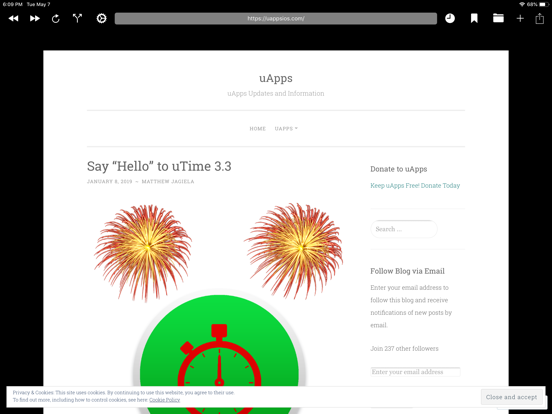
Task: Focus the 'Enter your email address' field
Action: pos(415,372)
